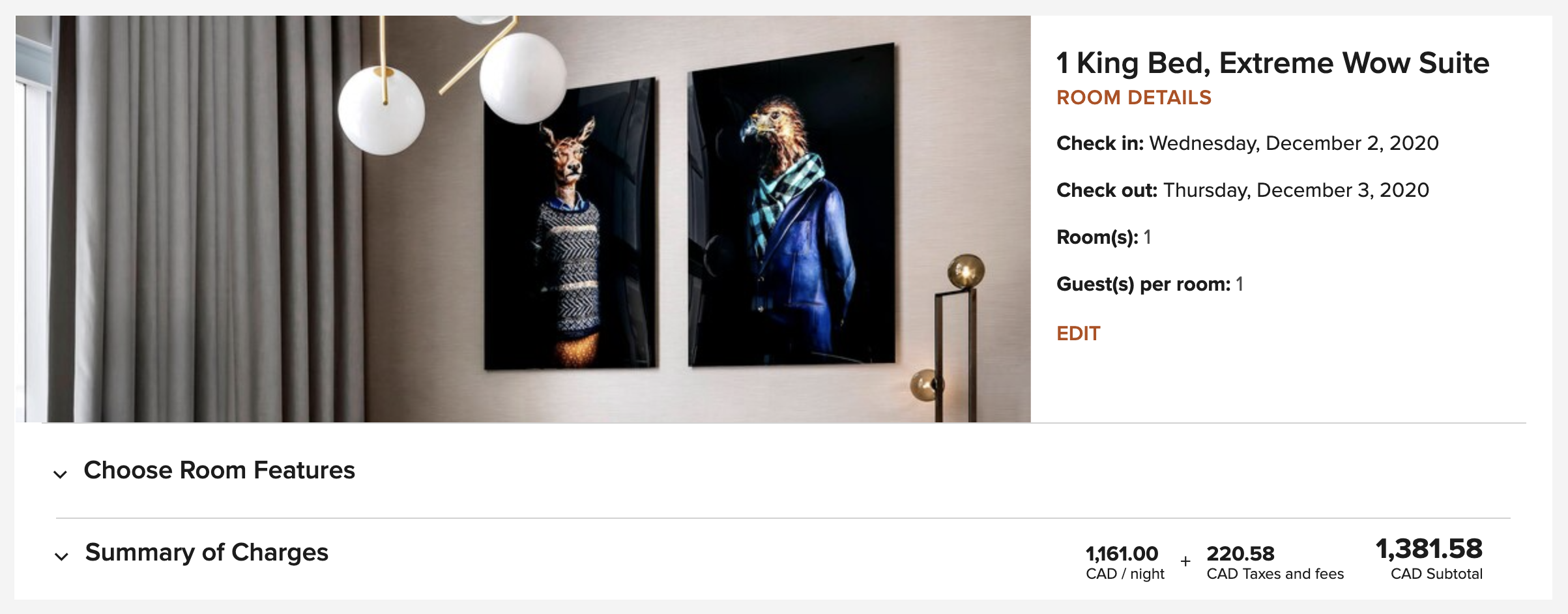Select the 1 King Bed, Extreme Wow Suite title
The height and width of the screenshot is (614, 1568).
(x=1273, y=63)
